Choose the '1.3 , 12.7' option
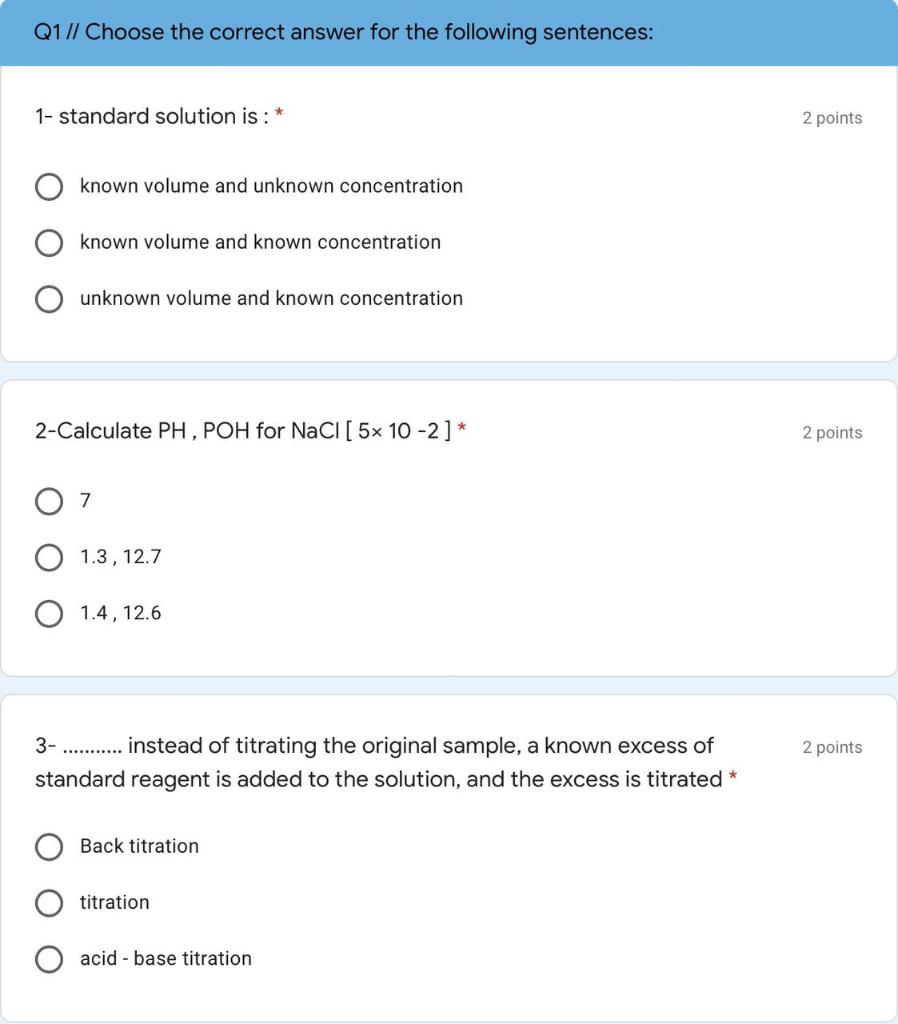 coord(49,558)
